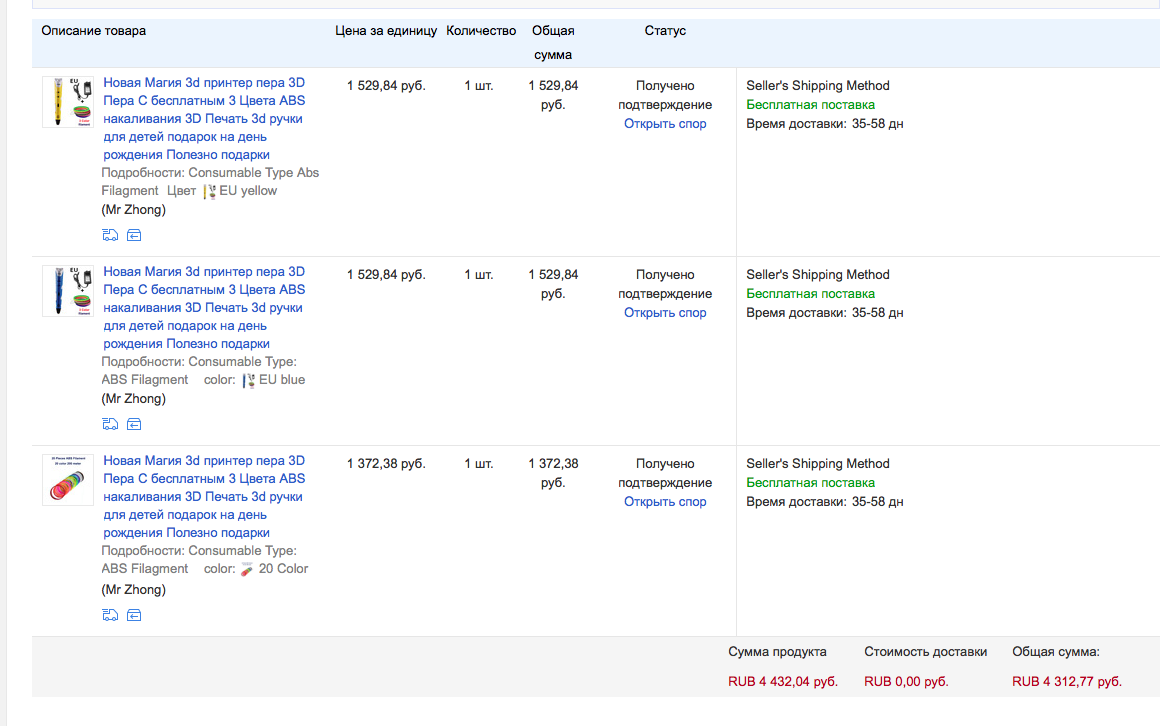Click return-arrow icon under blue pen item
The image size is (1166, 726).
point(134,424)
